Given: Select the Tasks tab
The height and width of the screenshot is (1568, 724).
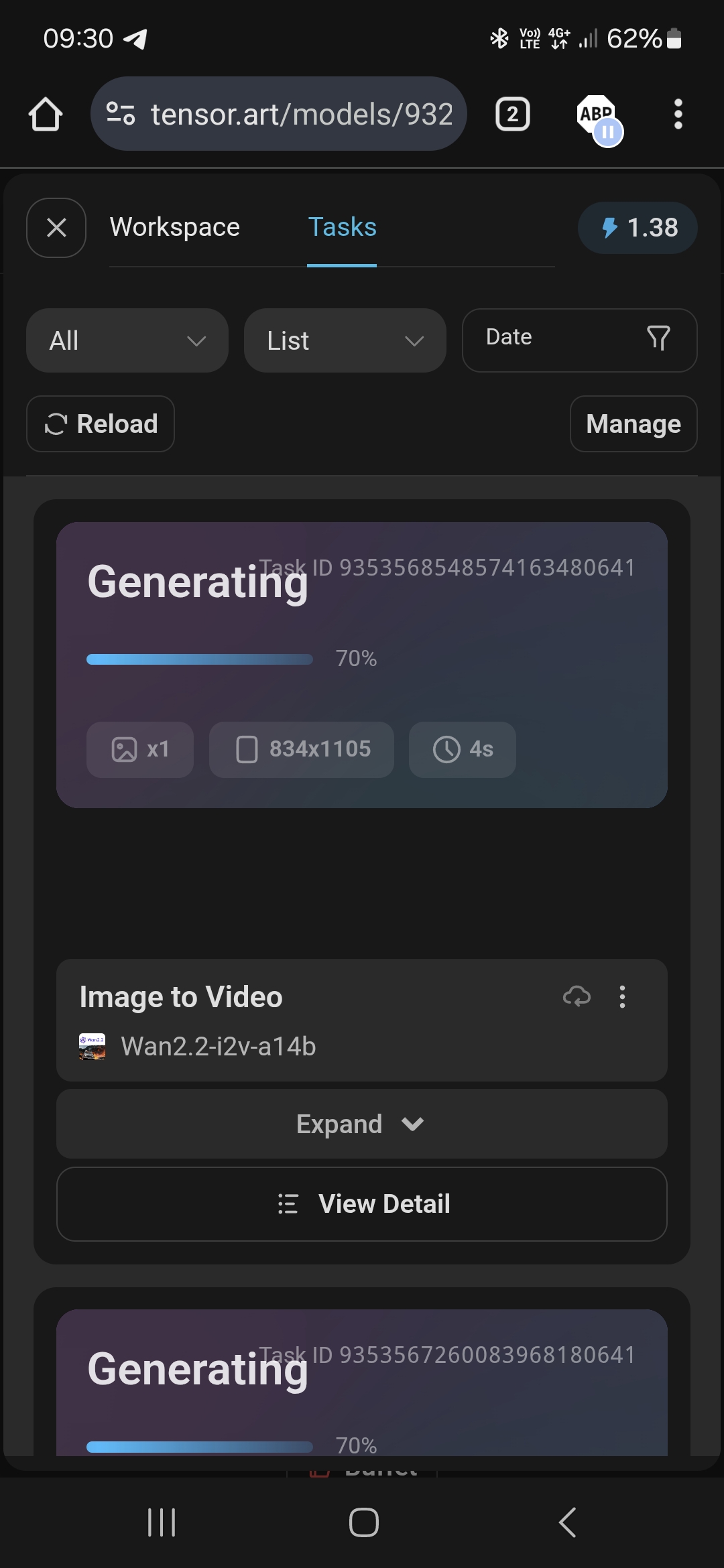Looking at the screenshot, I should click(342, 227).
